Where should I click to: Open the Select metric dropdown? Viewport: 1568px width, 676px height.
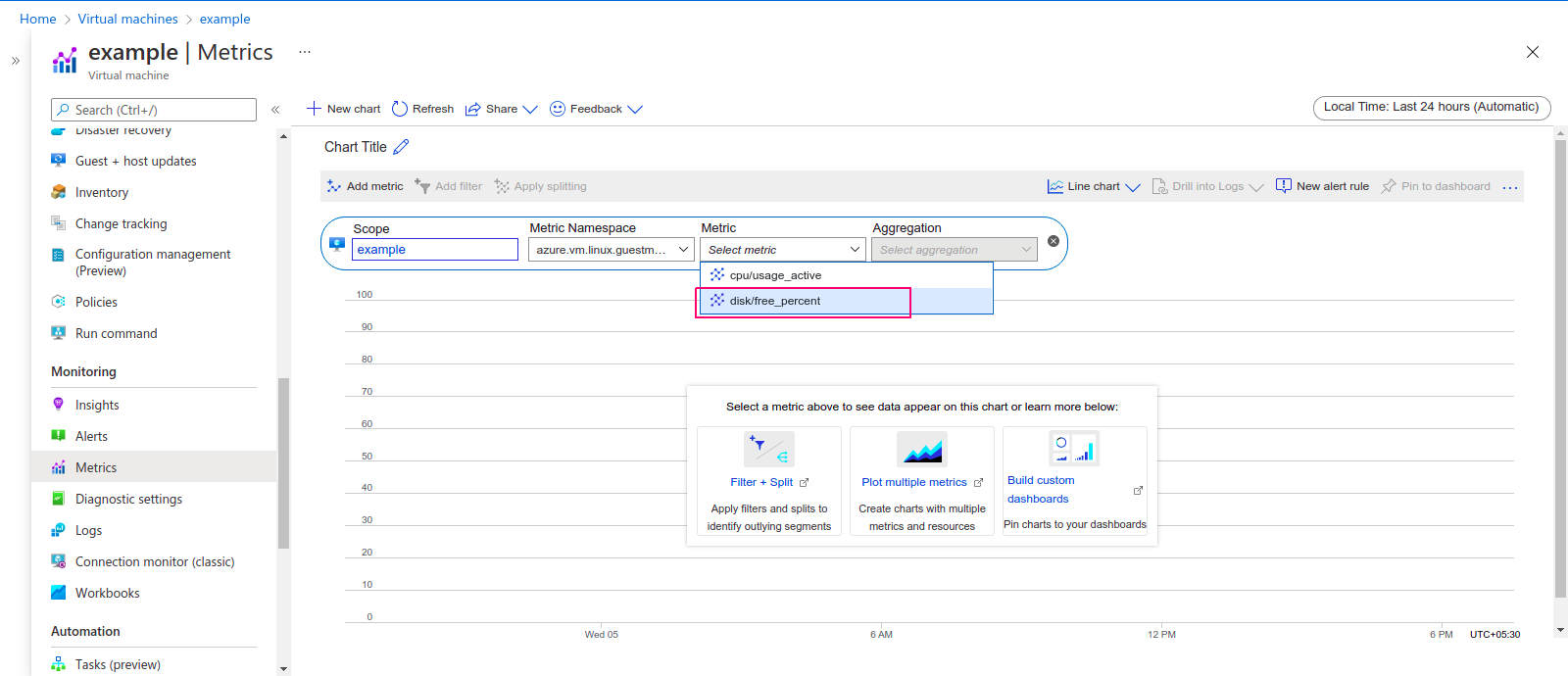tap(783, 250)
